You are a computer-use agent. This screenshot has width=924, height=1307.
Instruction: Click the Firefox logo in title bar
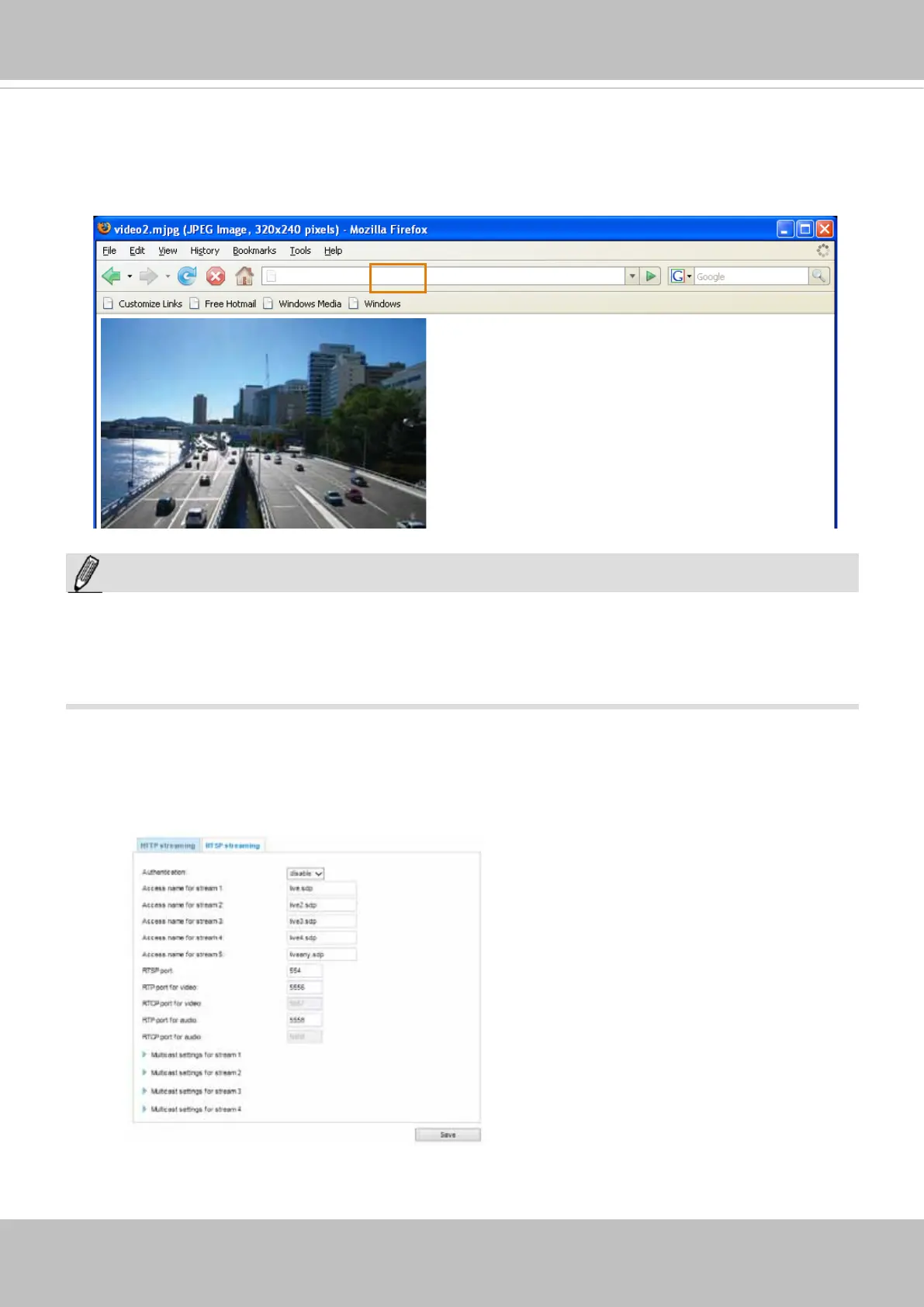[105, 228]
